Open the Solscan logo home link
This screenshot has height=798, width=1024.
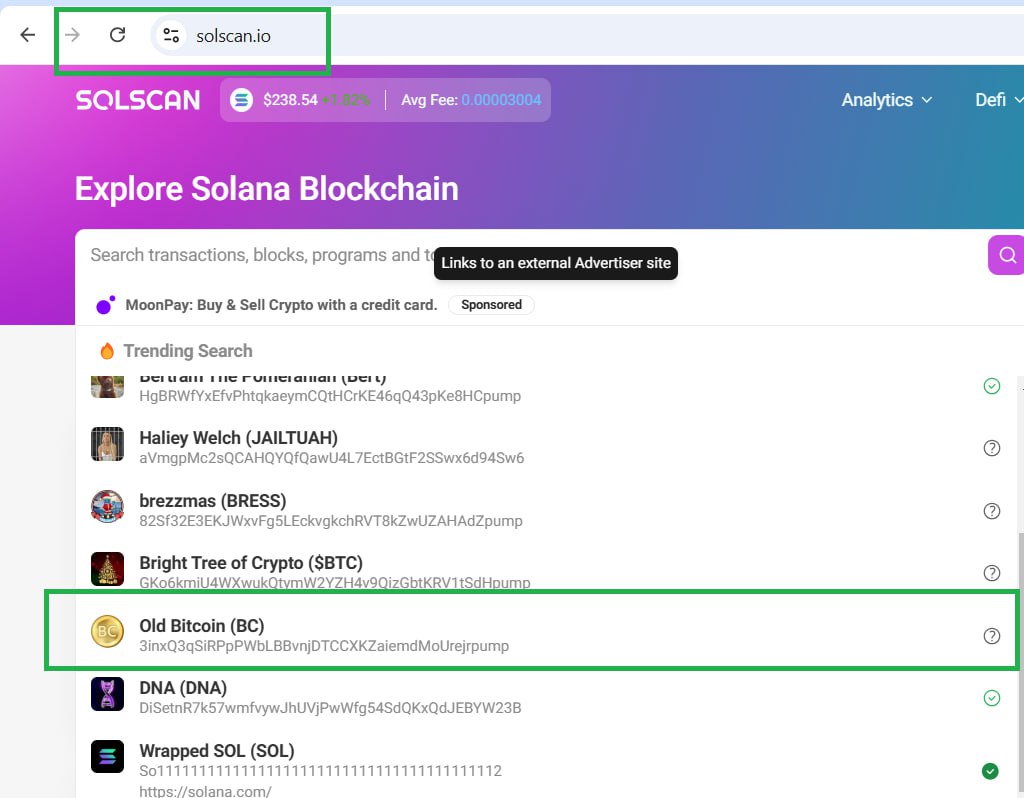pyautogui.click(x=138, y=100)
